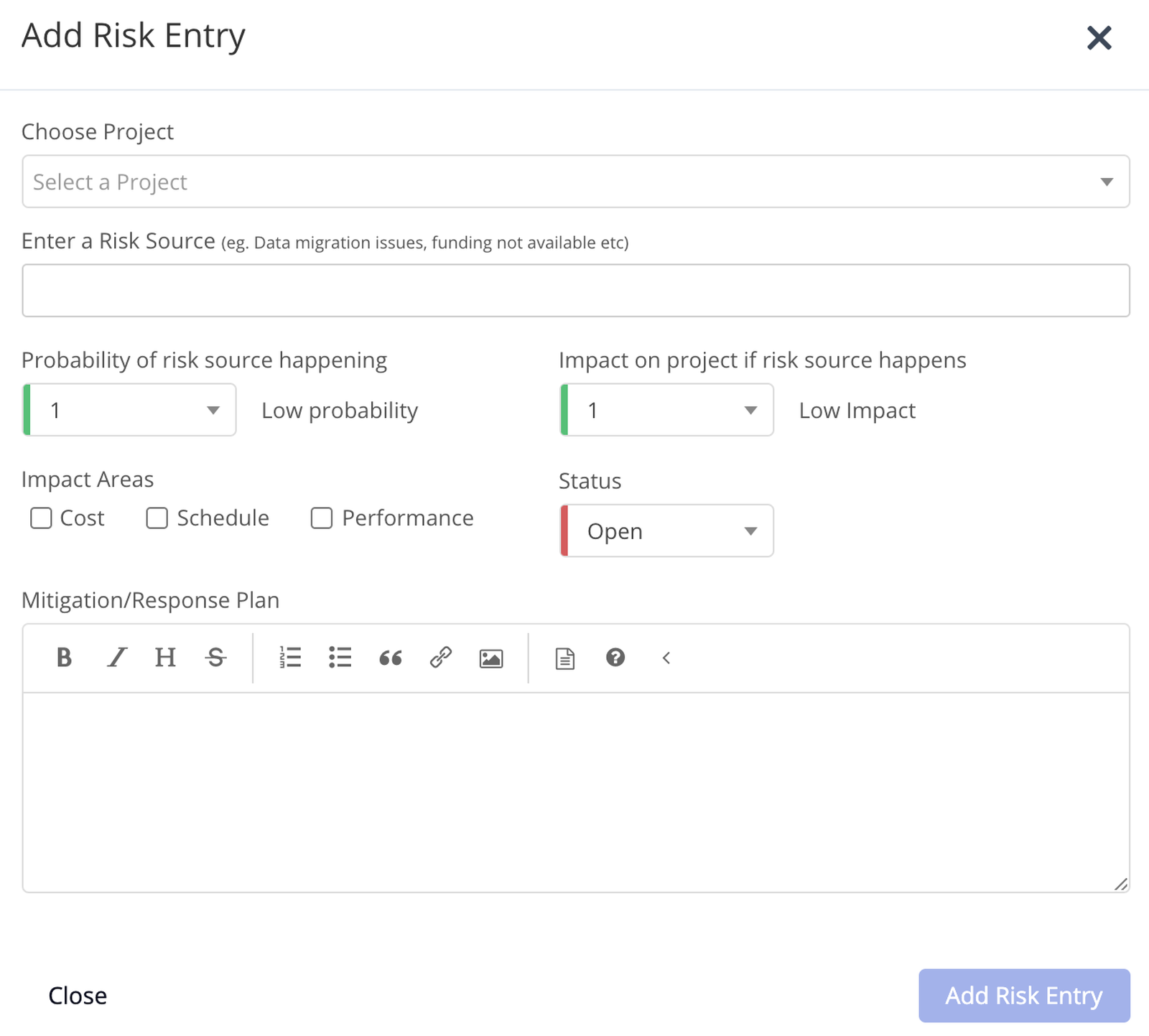Insert a numbered list

(x=289, y=658)
